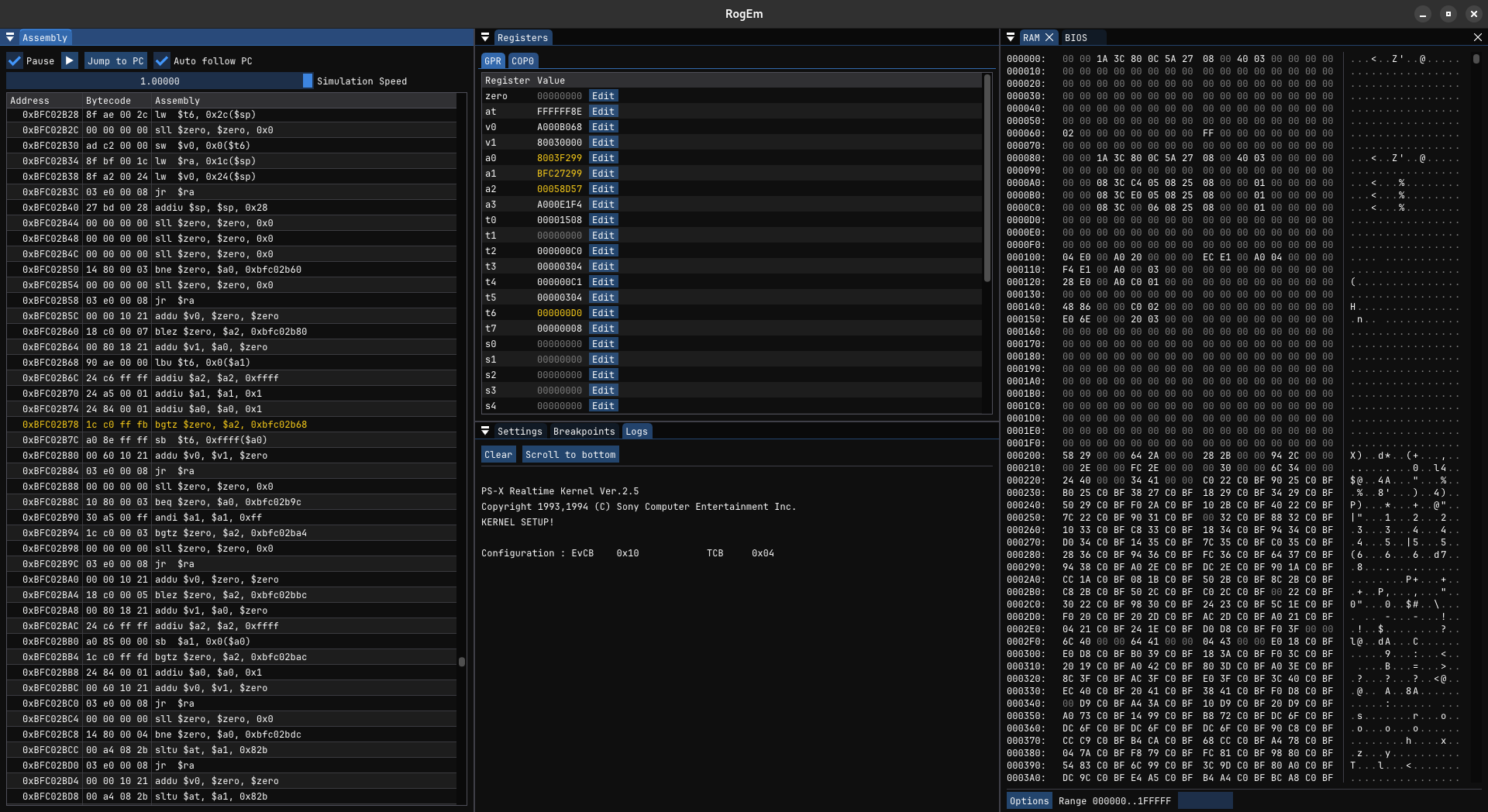Open the BIOS memory tab
The width and height of the screenshot is (1488, 812).
point(1076,37)
